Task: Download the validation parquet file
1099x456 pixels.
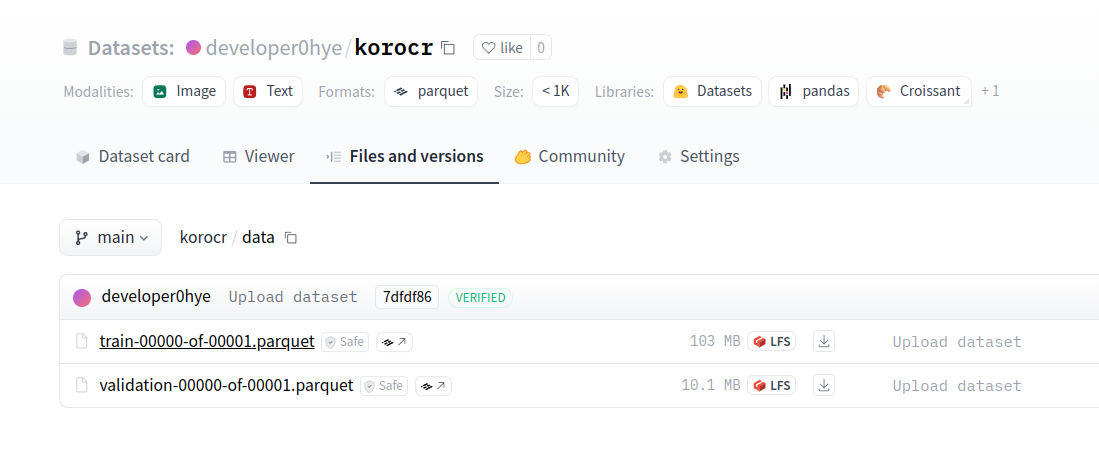Action: (824, 385)
